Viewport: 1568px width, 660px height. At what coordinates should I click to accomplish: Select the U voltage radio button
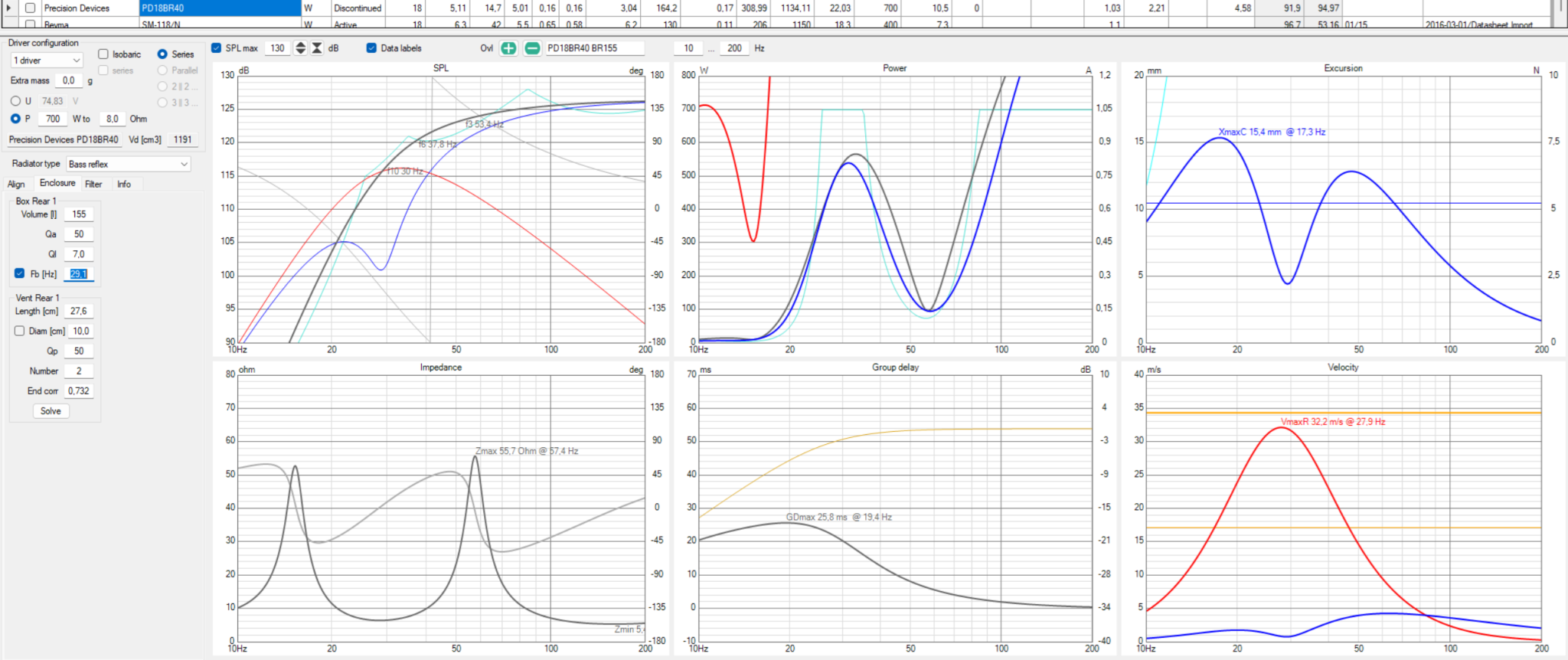click(15, 101)
